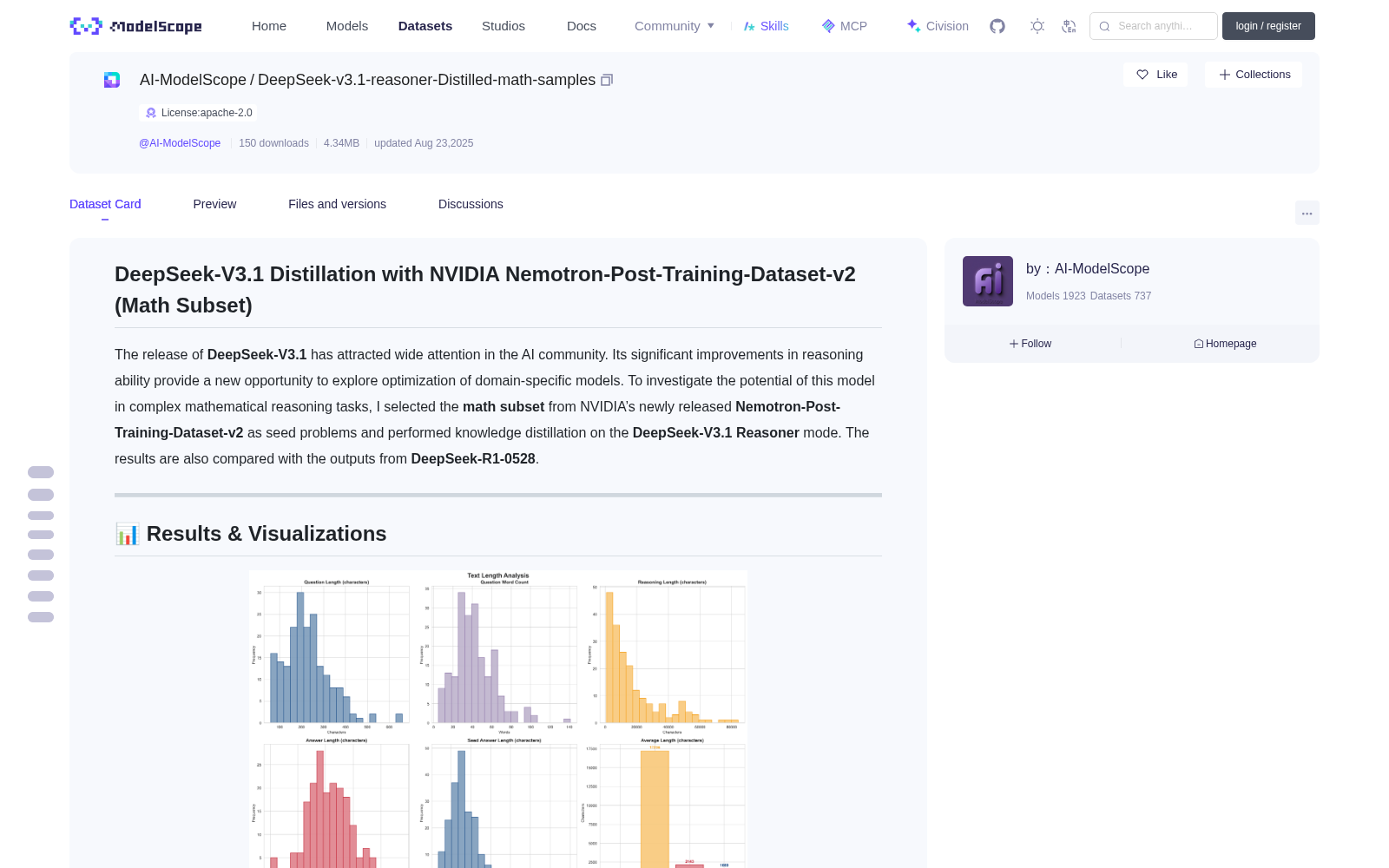
Task: Open the GitHub icon link
Action: [997, 26]
